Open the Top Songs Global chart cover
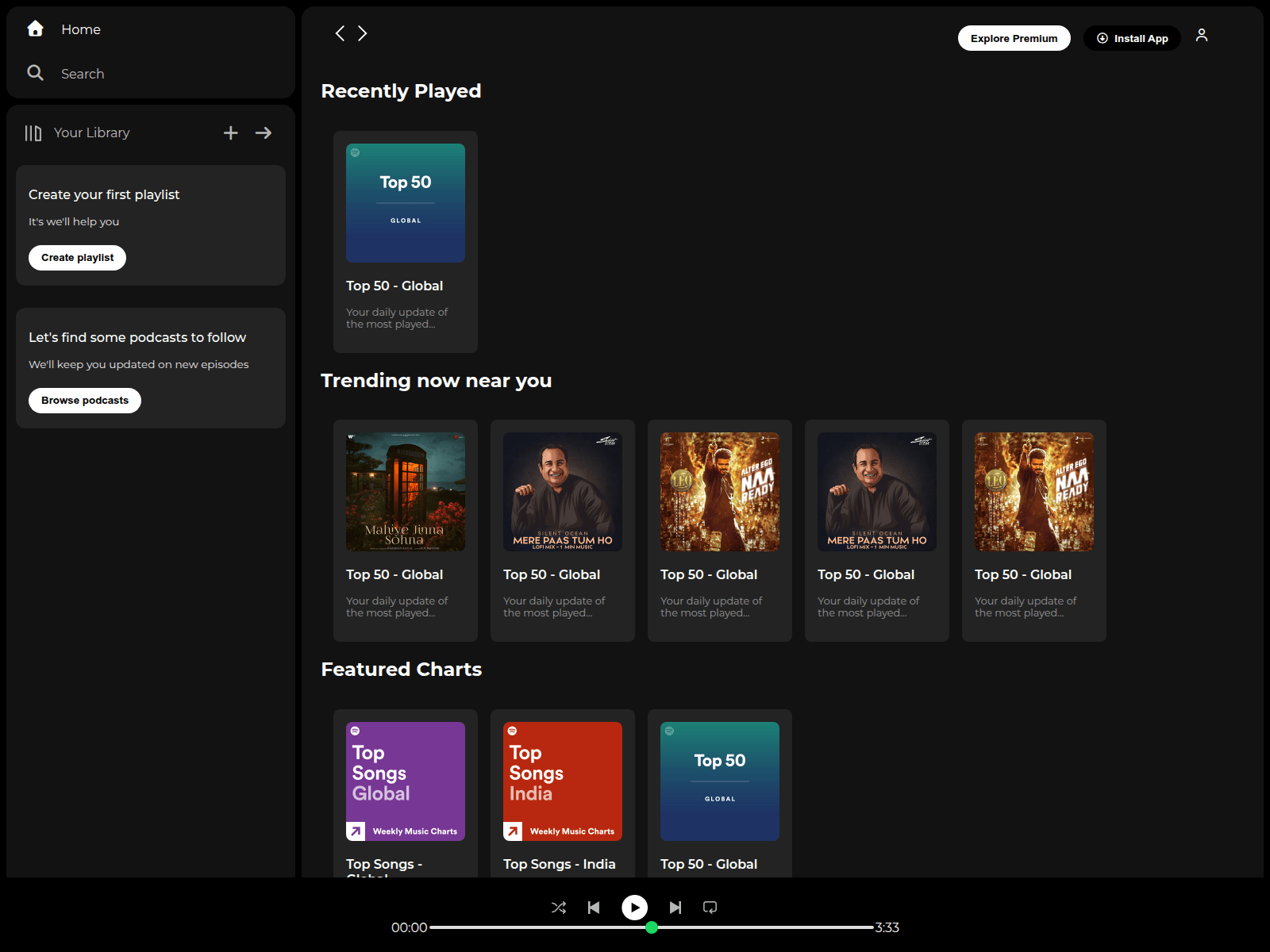Screen dimensions: 1270x952 406,781
